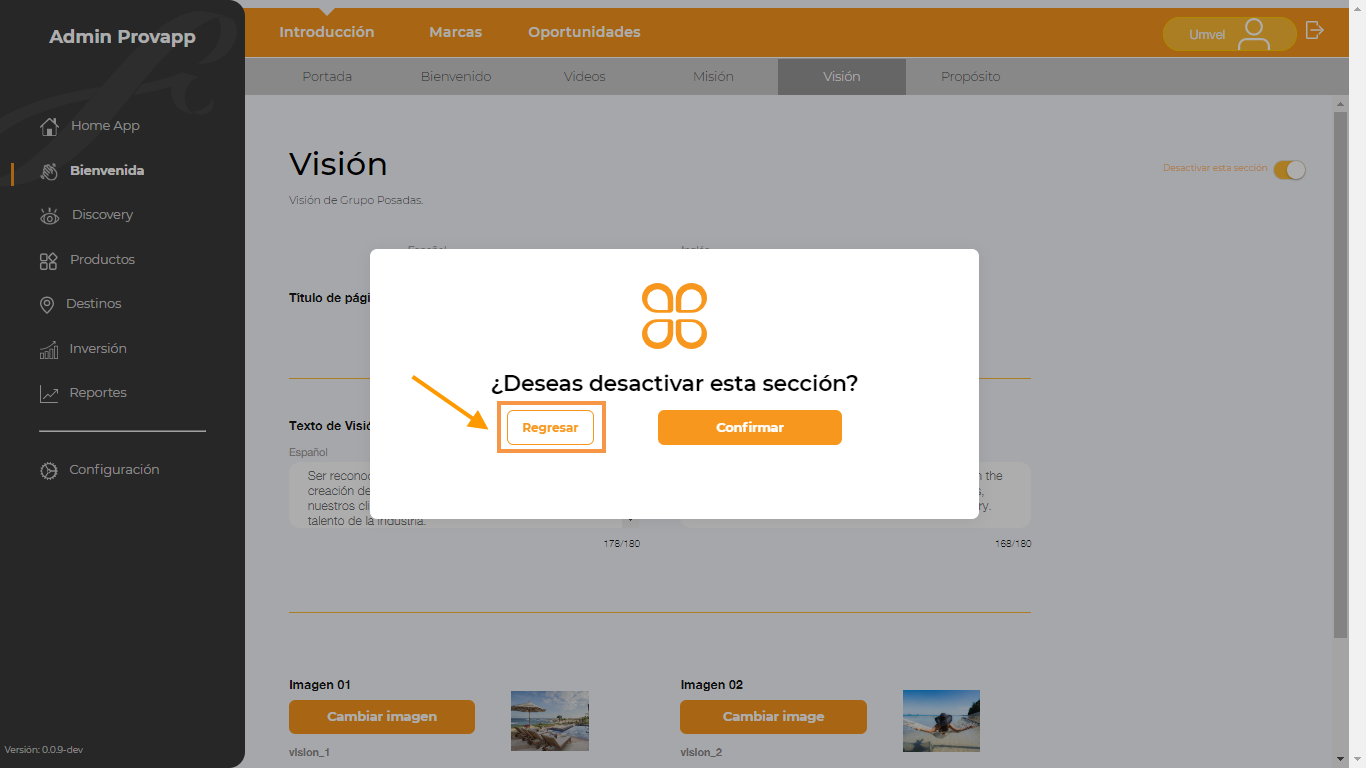Screen dimensions: 1366x768
Task: Click the vision_1 beach thumbnail
Action: pyautogui.click(x=550, y=720)
